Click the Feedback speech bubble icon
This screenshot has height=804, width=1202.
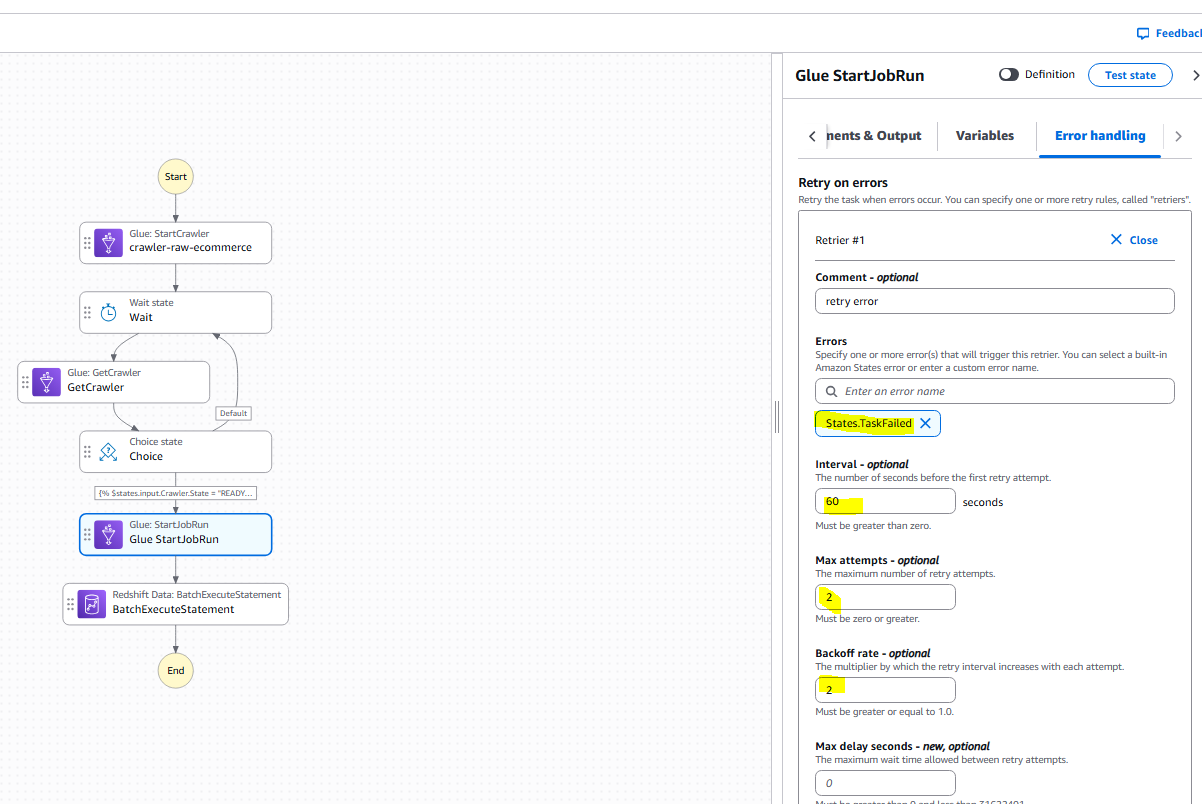tap(1143, 33)
